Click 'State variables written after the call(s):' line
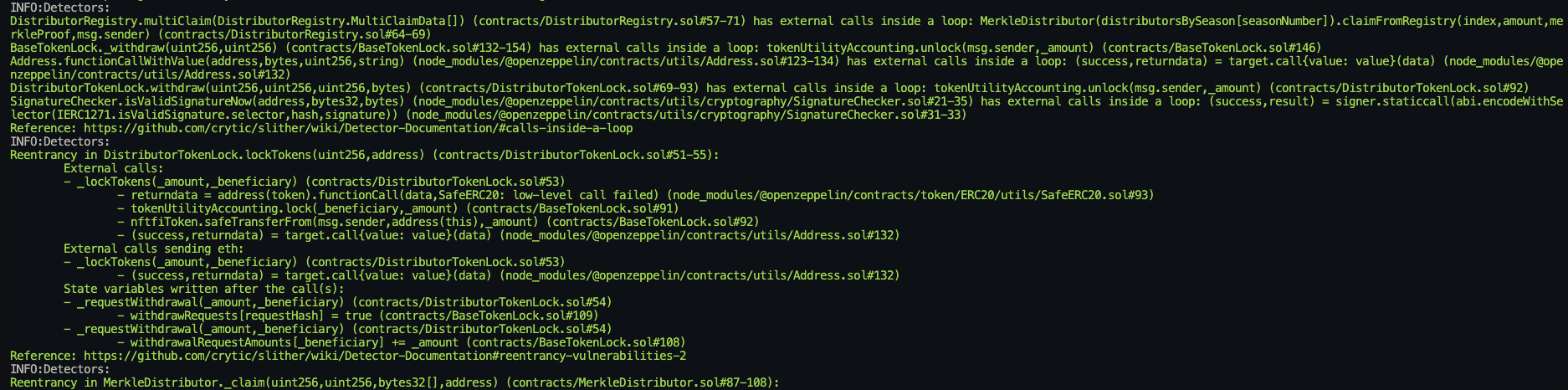Viewport: 1568px width, 390px height. (x=204, y=289)
